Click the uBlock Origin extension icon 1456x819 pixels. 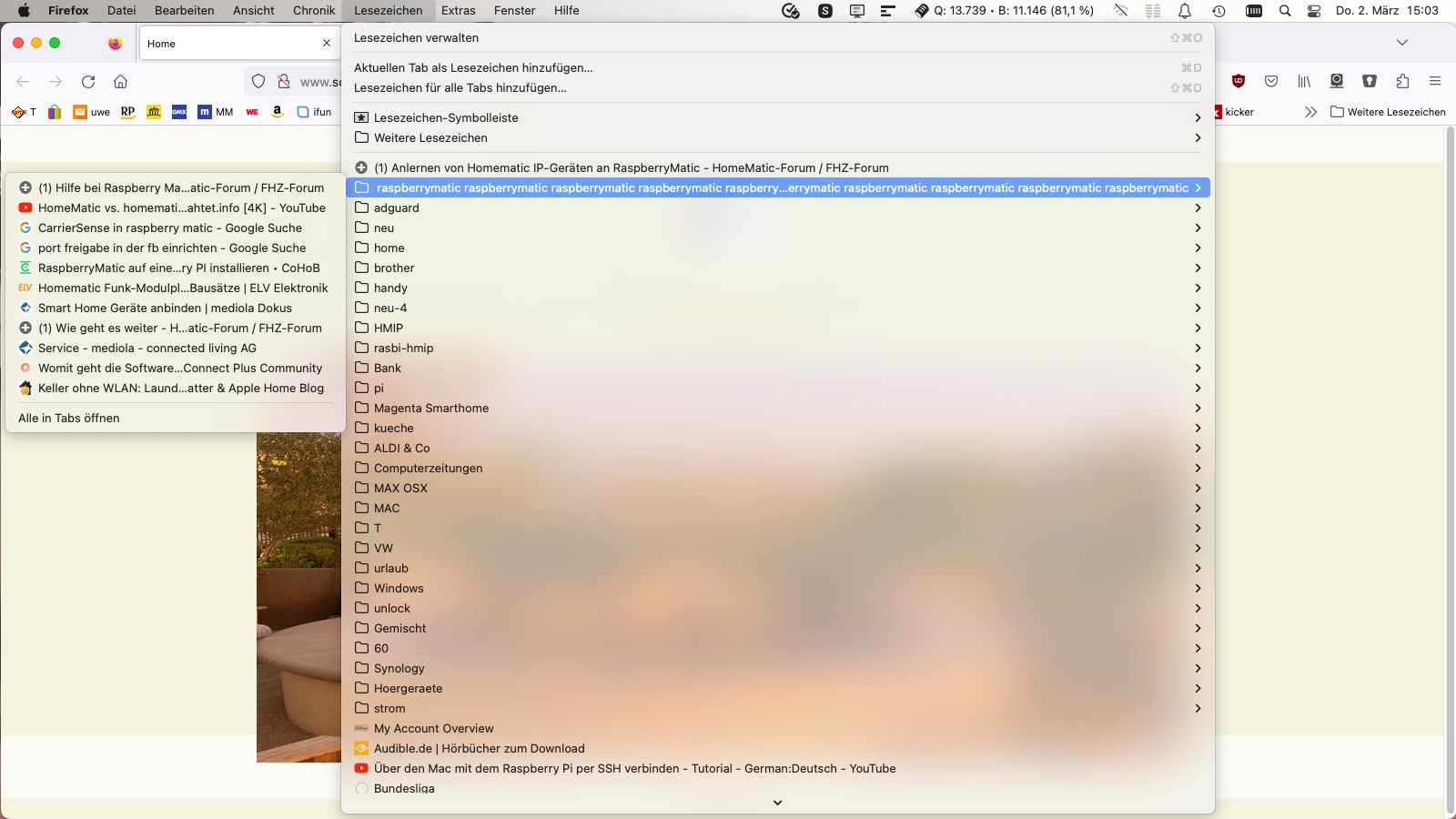coord(1239,81)
